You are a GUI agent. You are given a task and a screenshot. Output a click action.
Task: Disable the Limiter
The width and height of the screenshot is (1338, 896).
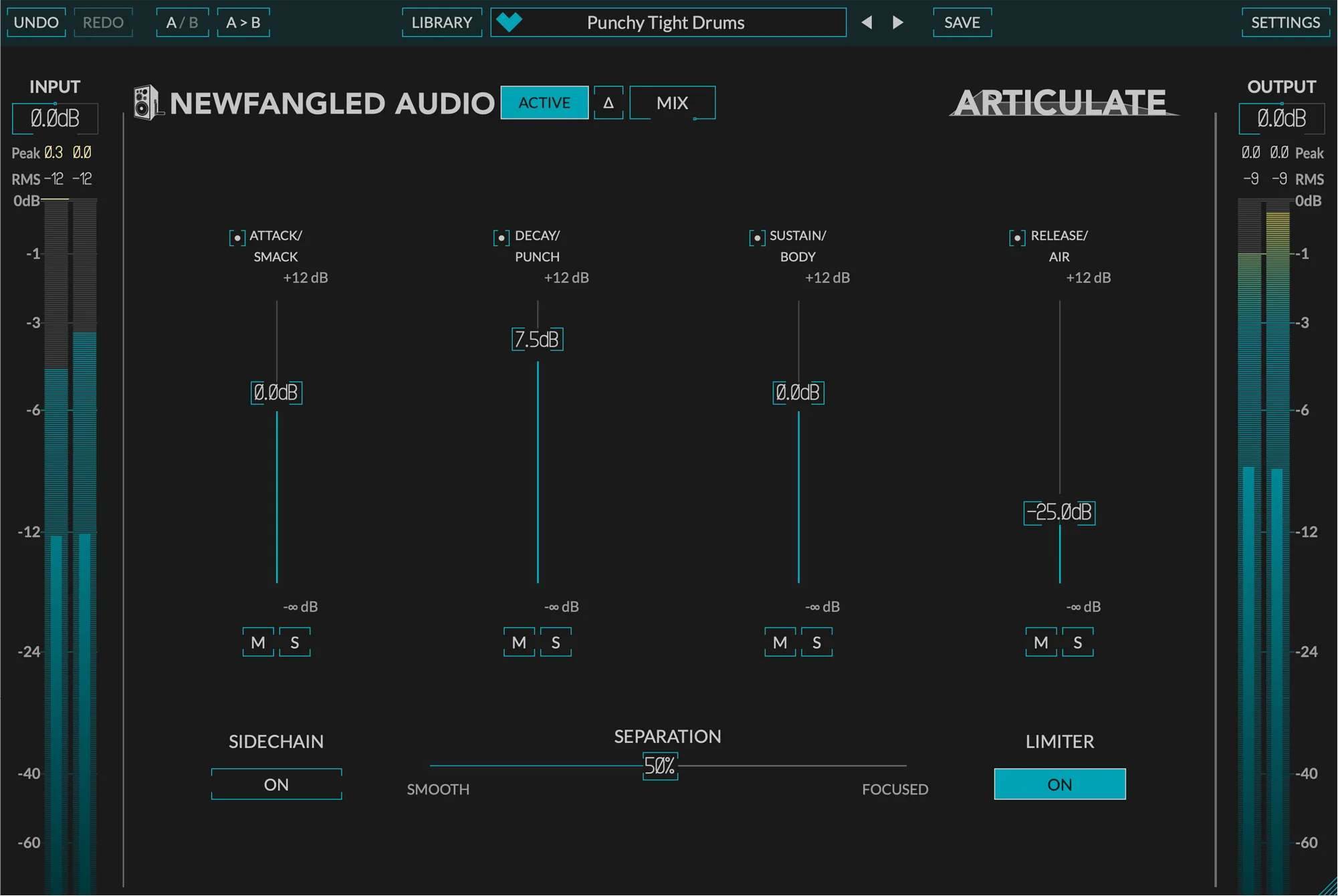pyautogui.click(x=1059, y=784)
